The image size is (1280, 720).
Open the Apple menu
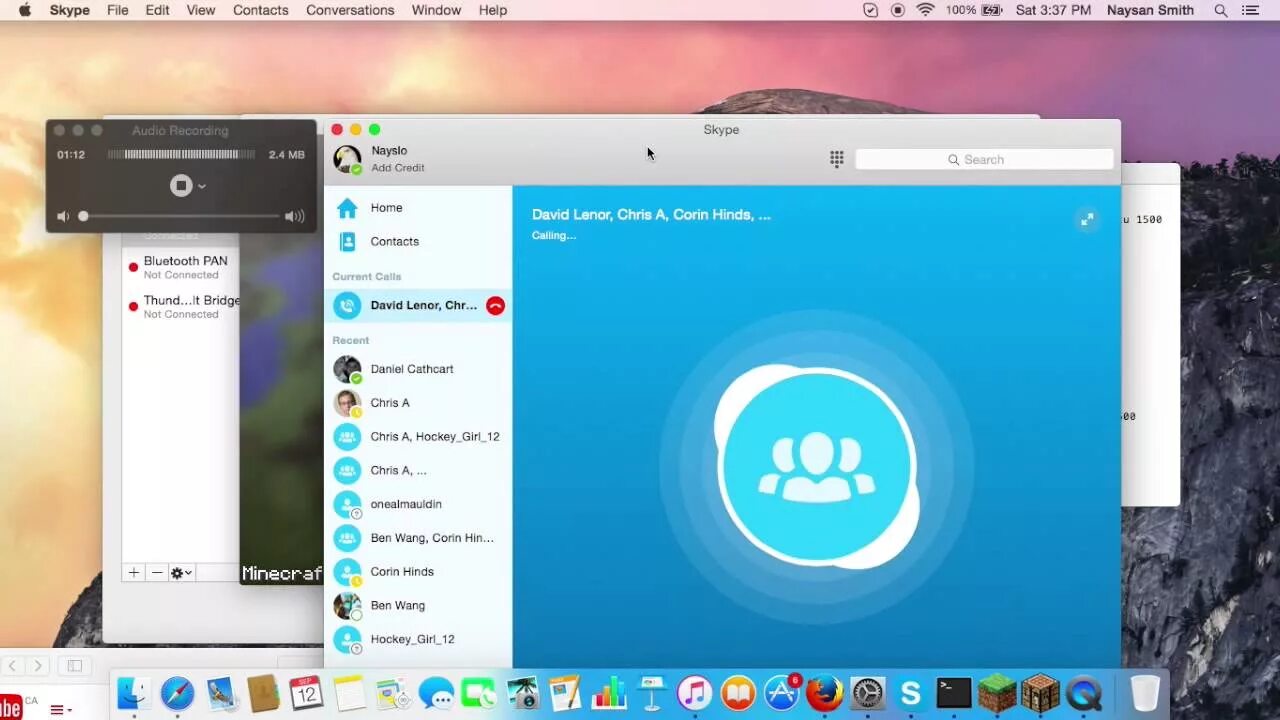(25, 10)
